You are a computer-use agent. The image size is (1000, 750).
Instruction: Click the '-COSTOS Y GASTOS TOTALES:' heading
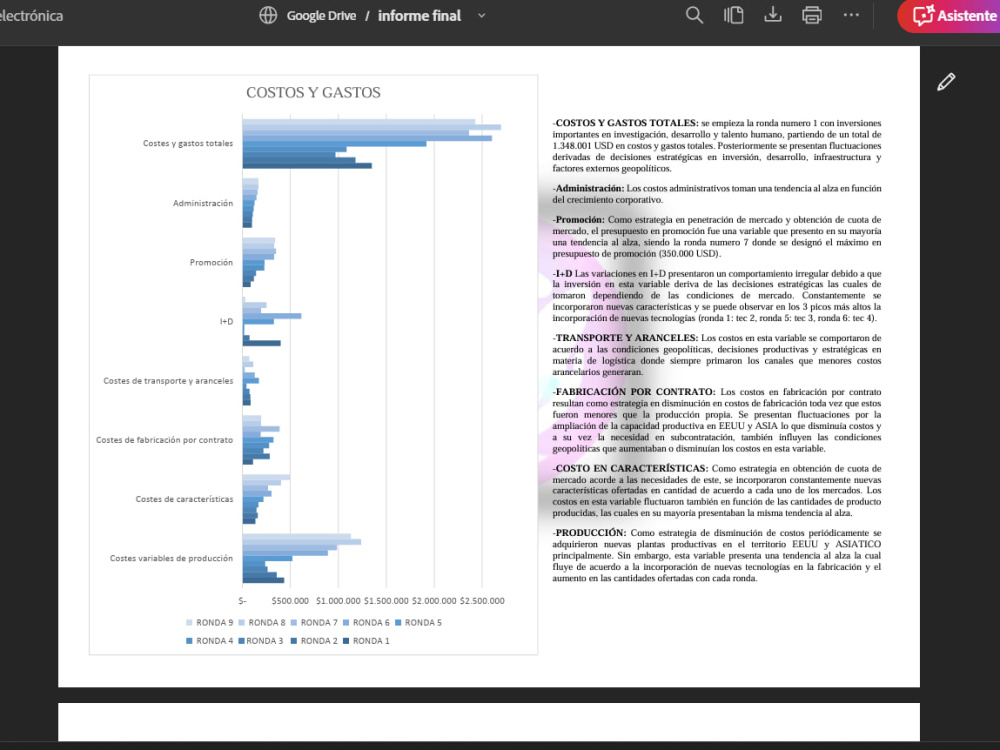point(626,123)
